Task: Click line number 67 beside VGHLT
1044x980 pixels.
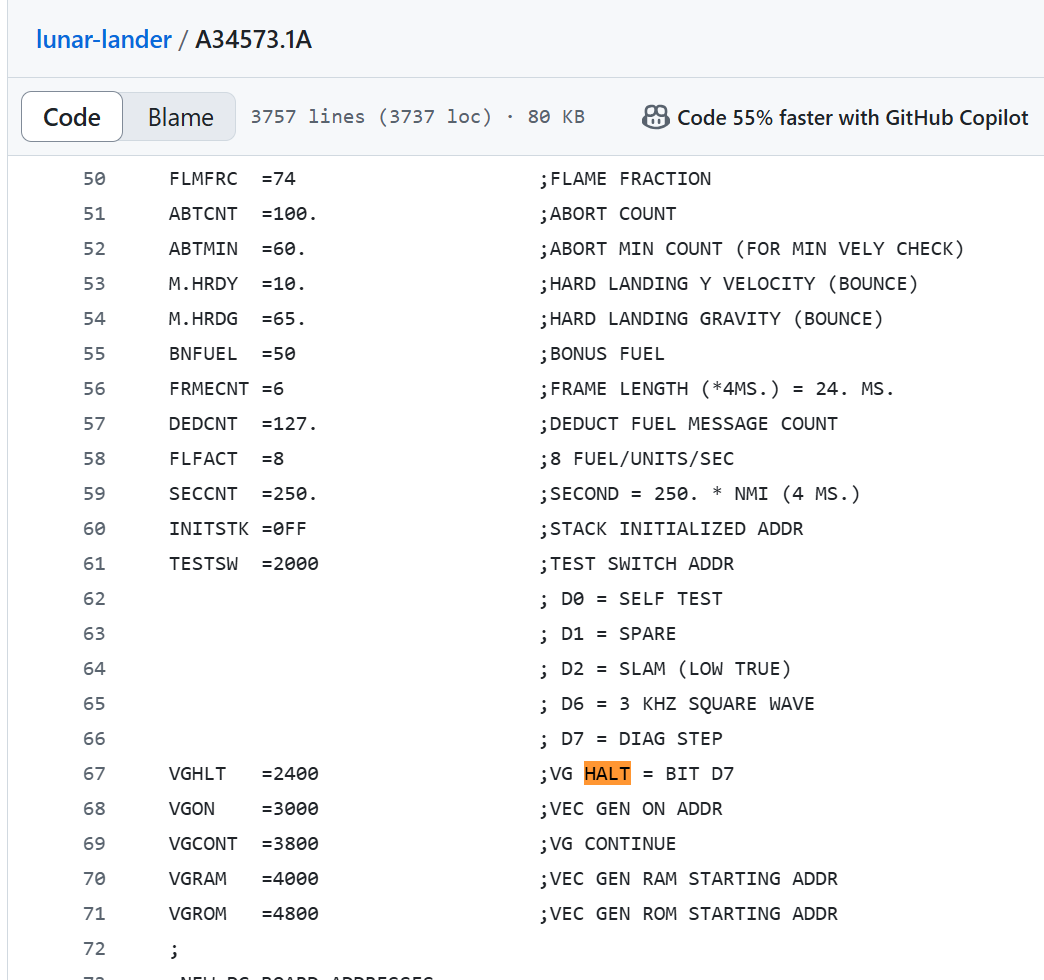Action: (x=94, y=774)
